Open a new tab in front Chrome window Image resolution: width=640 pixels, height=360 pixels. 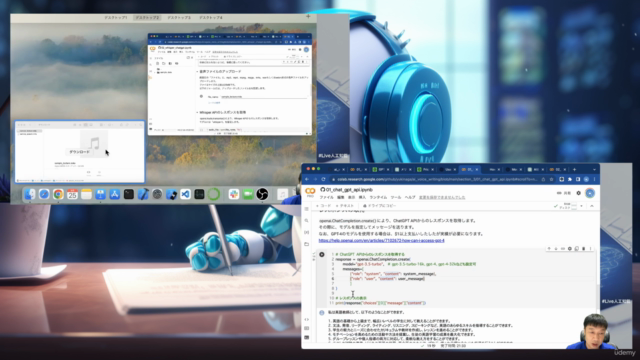pyautogui.click(x=574, y=169)
